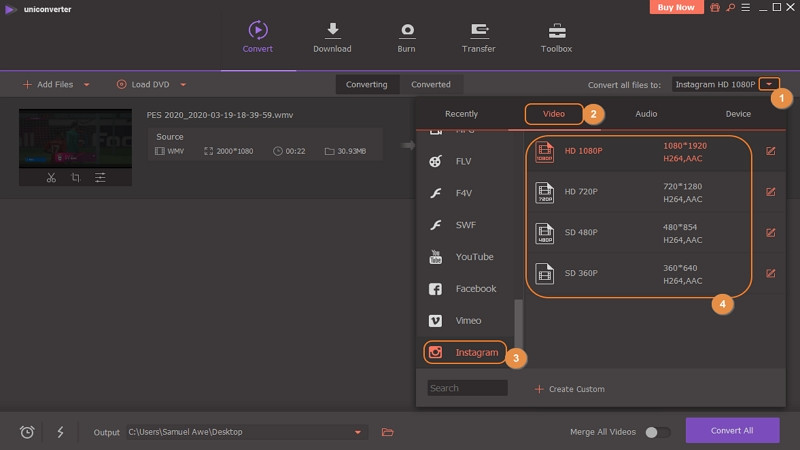Select HD 1080P preset
The width and height of the screenshot is (800, 450).
coord(643,152)
